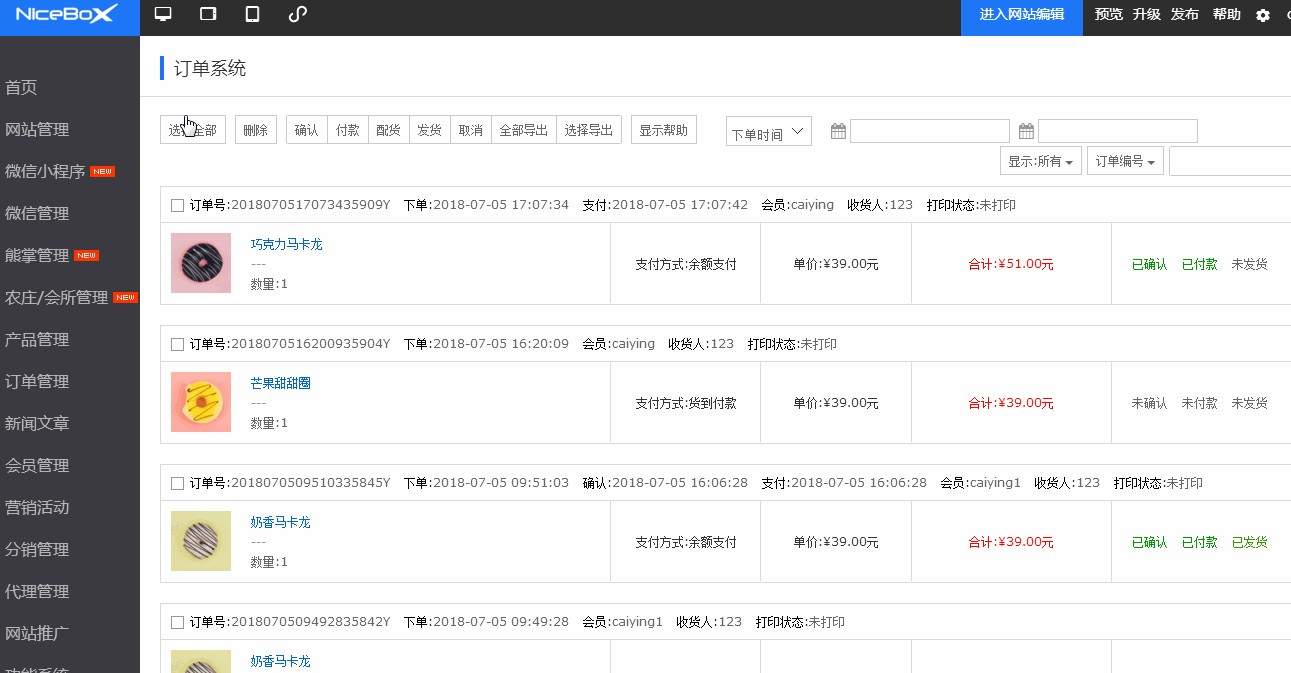Screen dimensions: 1291x673
Task: Click the 选择导出 button
Action: [x=589, y=130]
